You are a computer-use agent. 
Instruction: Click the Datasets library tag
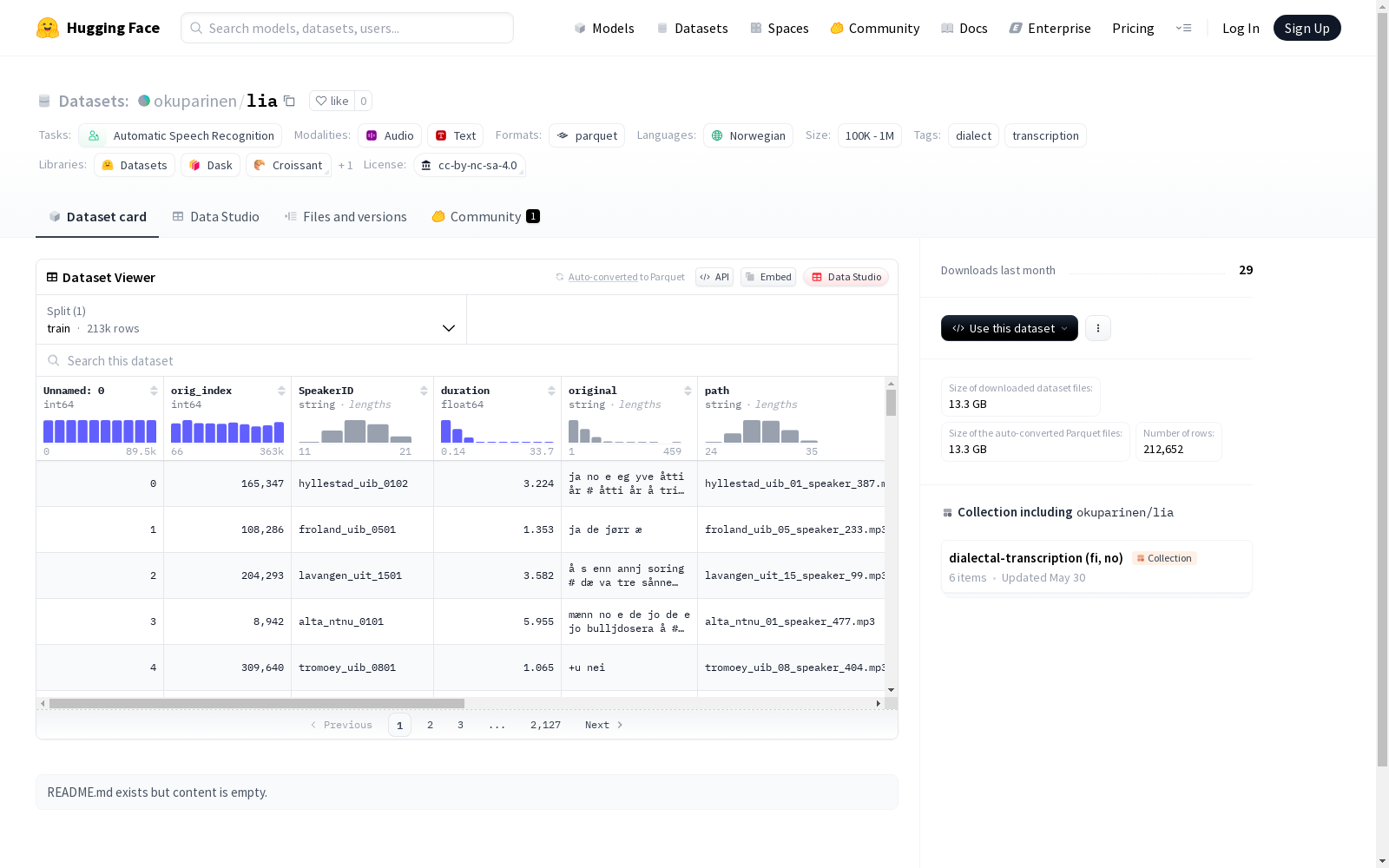pos(135,165)
